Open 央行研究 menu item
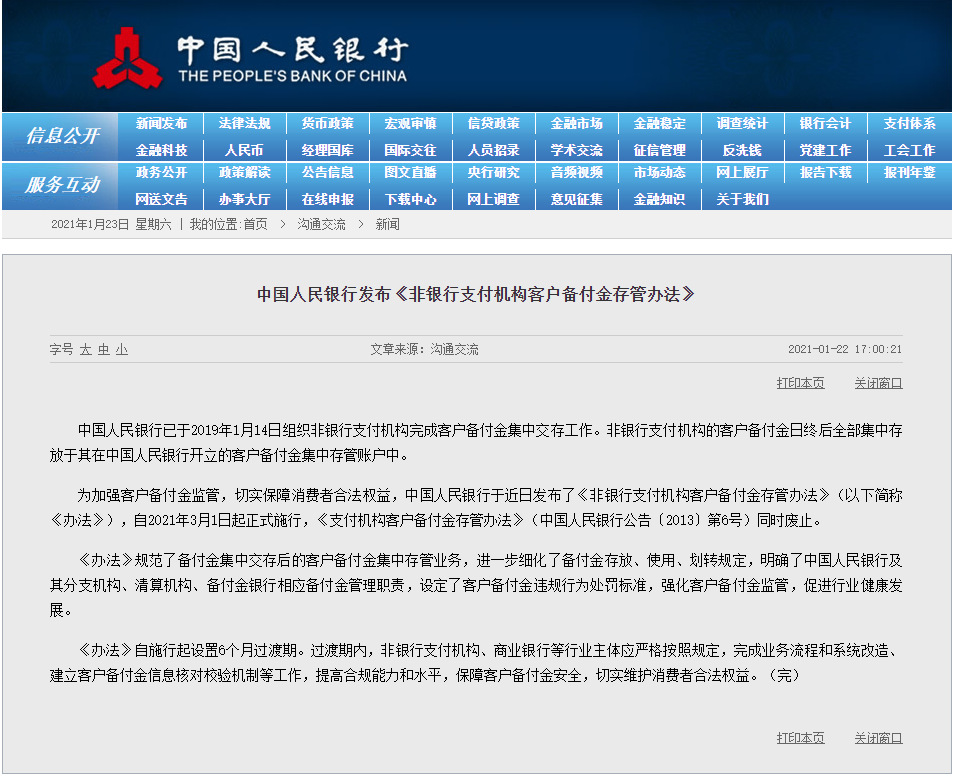The width and height of the screenshot is (957, 778). coord(494,173)
